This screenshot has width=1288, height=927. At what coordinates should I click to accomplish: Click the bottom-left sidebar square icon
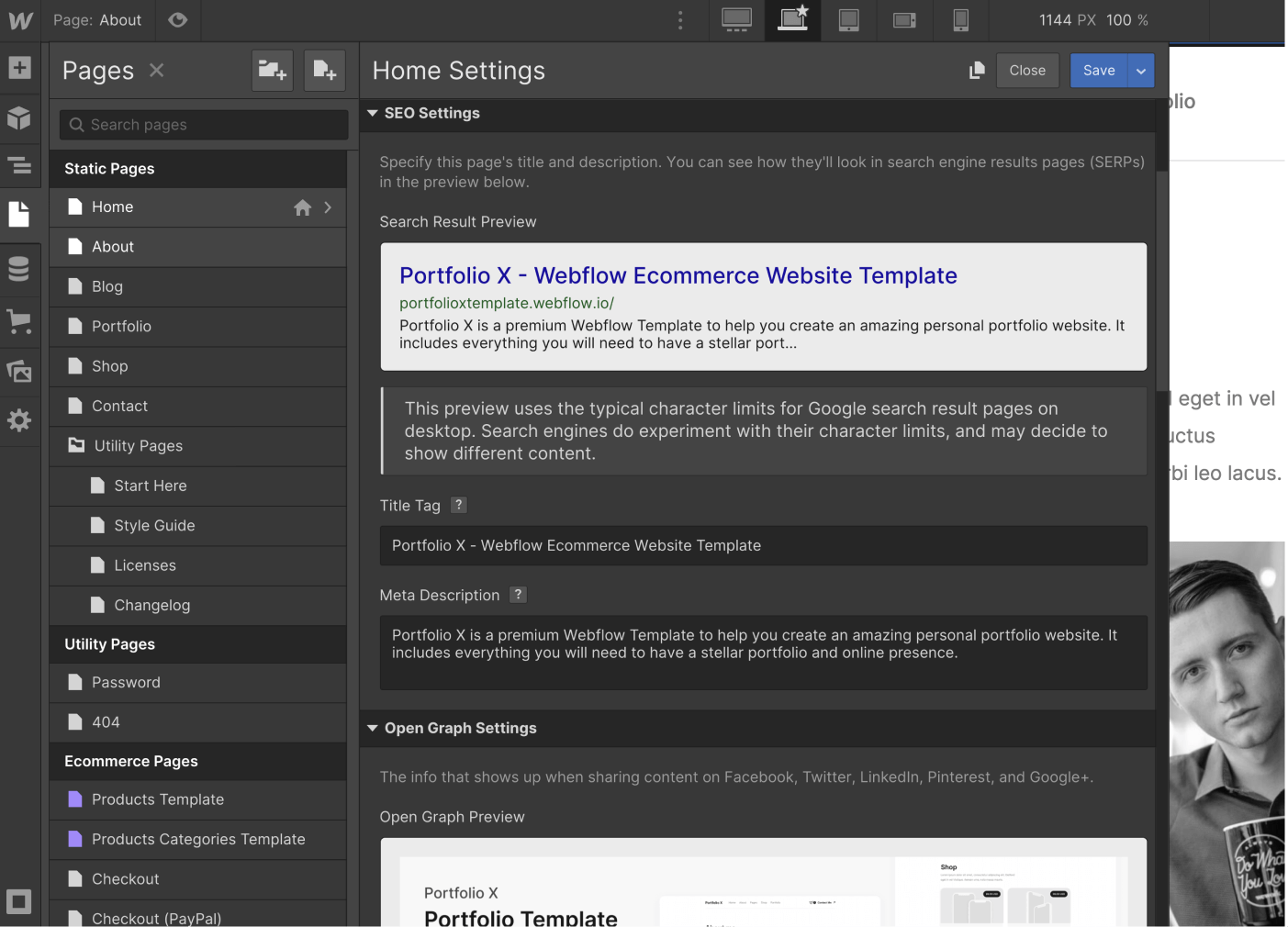point(19,901)
